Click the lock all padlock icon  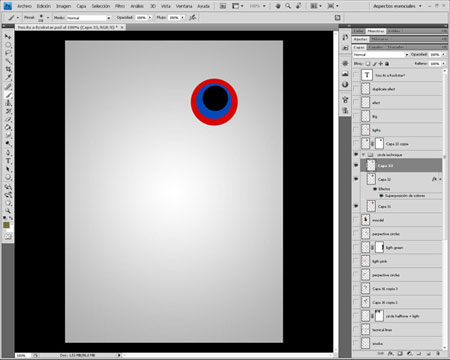387,63
